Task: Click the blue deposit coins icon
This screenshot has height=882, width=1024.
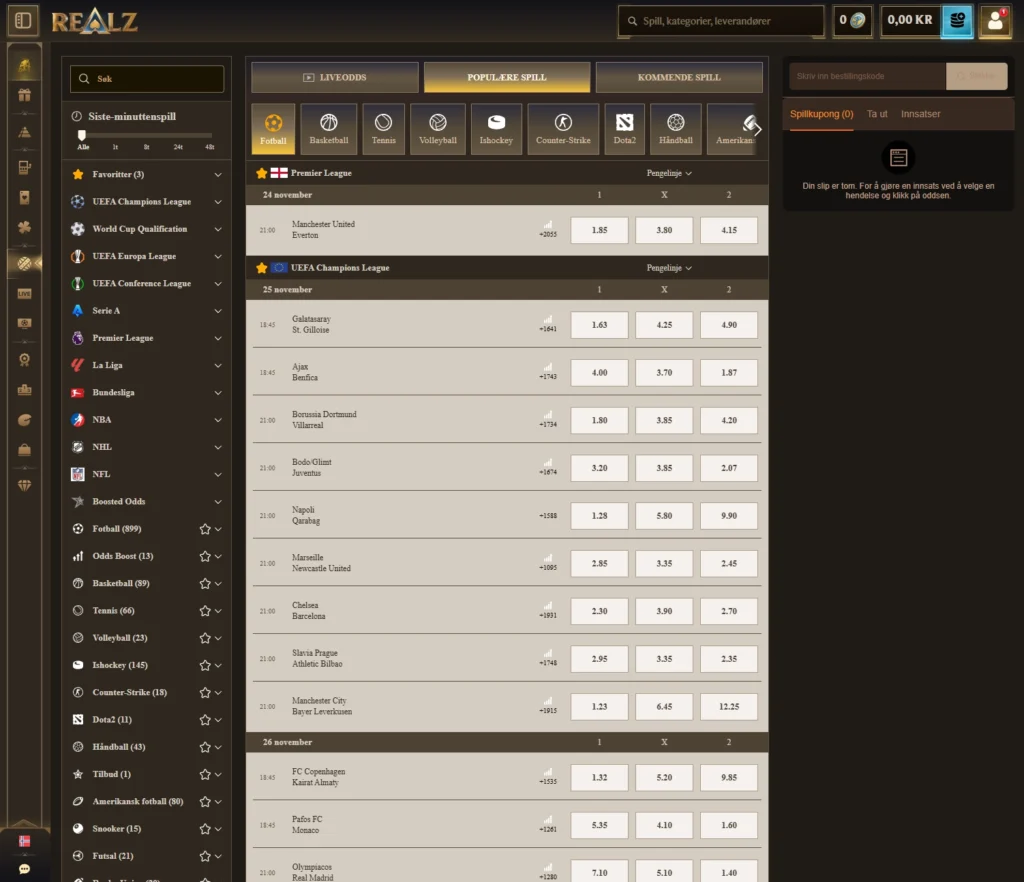Action: pyautogui.click(x=957, y=20)
